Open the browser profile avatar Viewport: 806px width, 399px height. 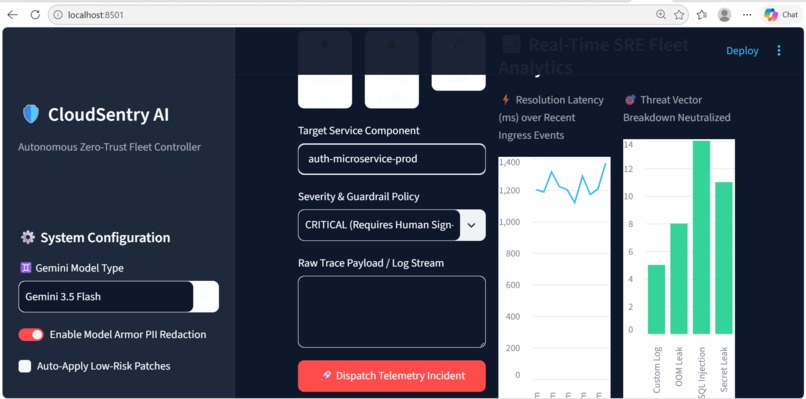(x=724, y=15)
